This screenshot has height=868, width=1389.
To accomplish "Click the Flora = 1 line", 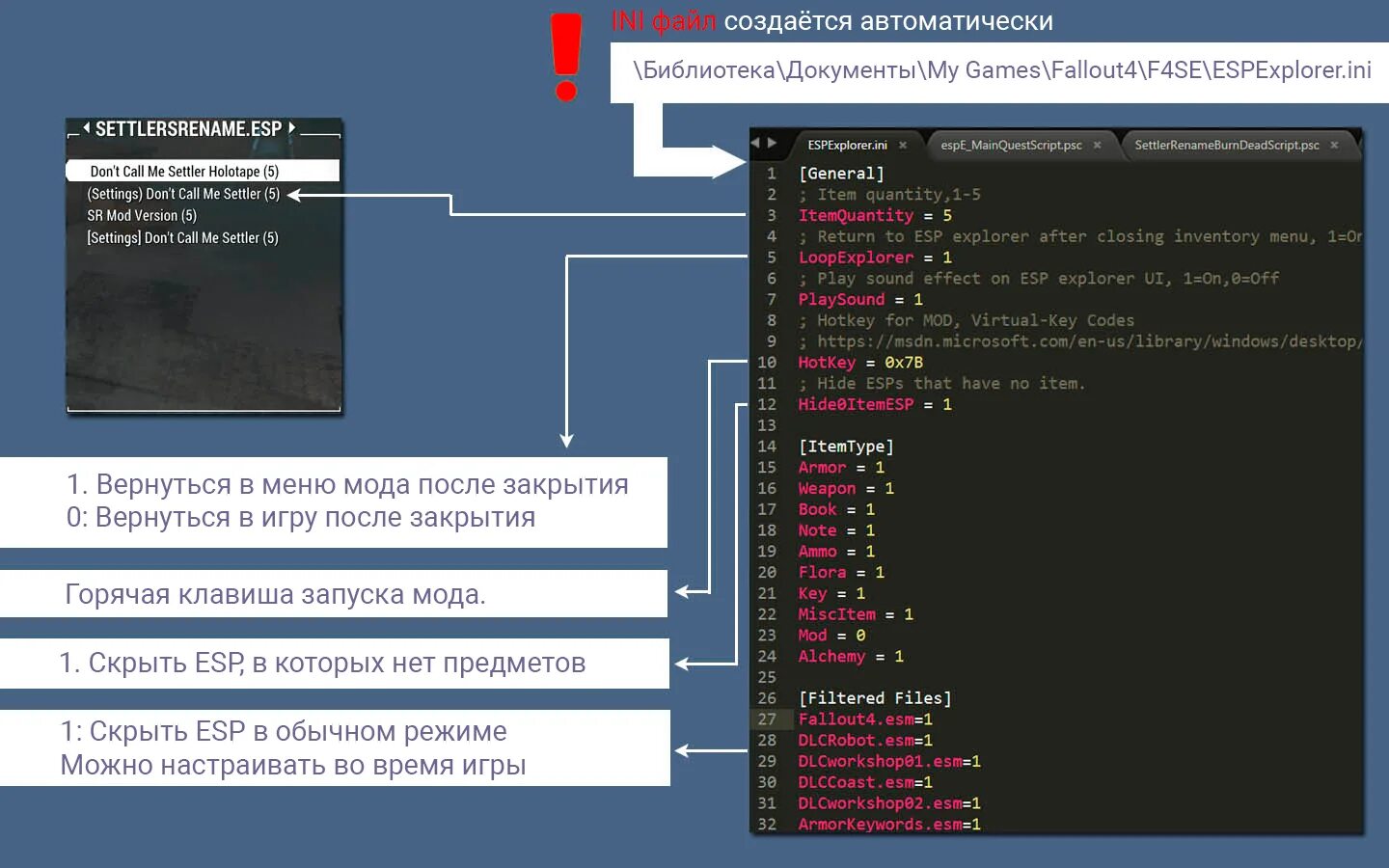I will click(x=841, y=573).
